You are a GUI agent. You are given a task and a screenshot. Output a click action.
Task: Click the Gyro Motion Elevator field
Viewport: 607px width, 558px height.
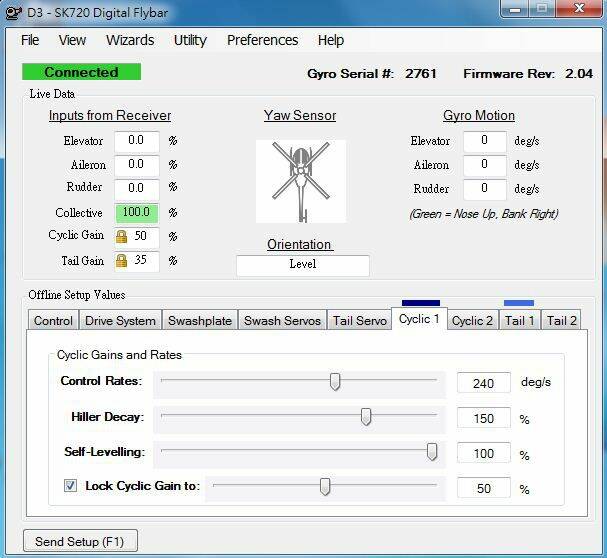click(x=485, y=141)
